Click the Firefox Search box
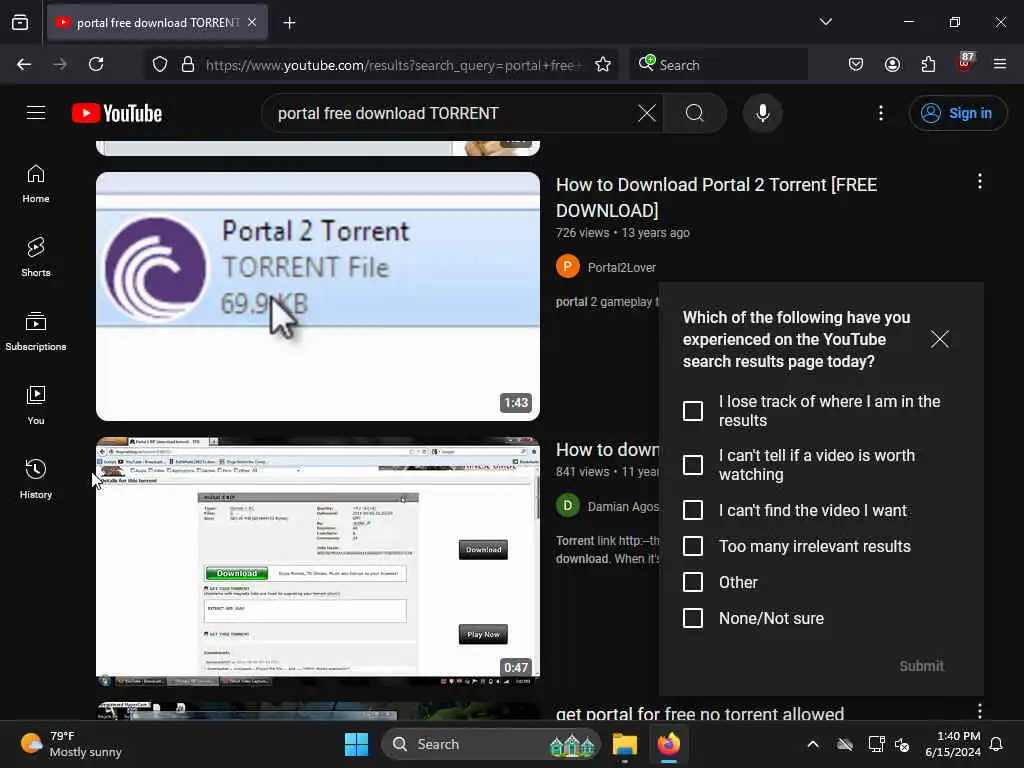This screenshot has height=768, width=1024. point(718,65)
